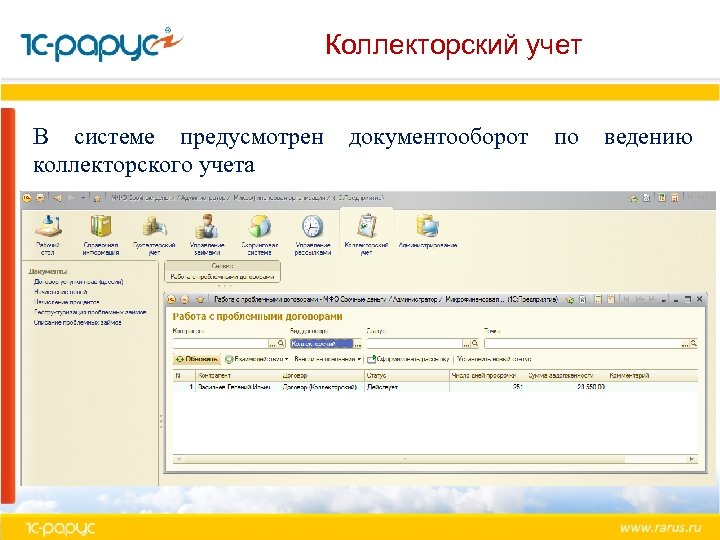This screenshot has height=540, width=720.
Task: Click the magnifier icon of the rightmost filter field
Action: coord(694,343)
